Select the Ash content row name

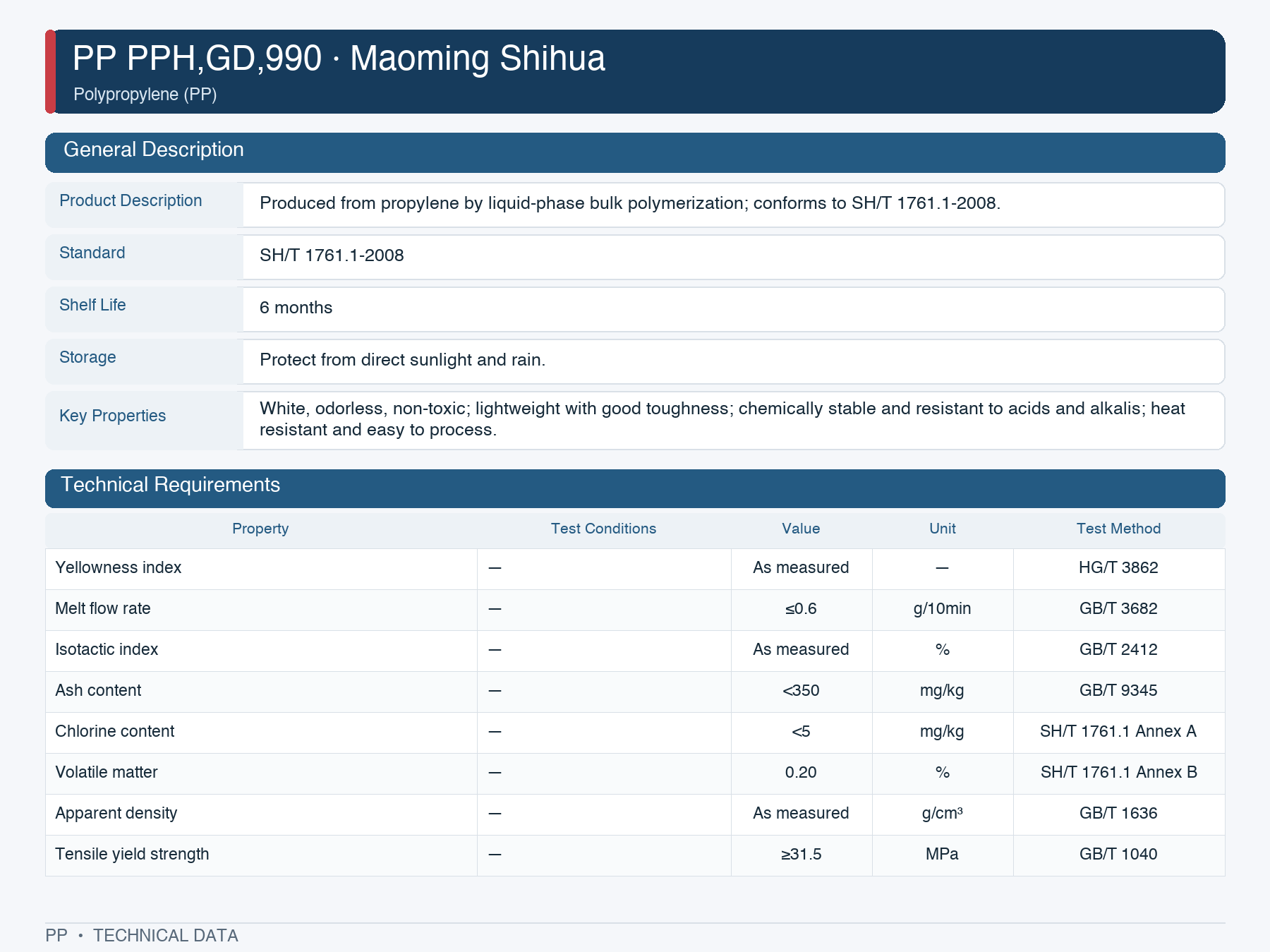98,691
